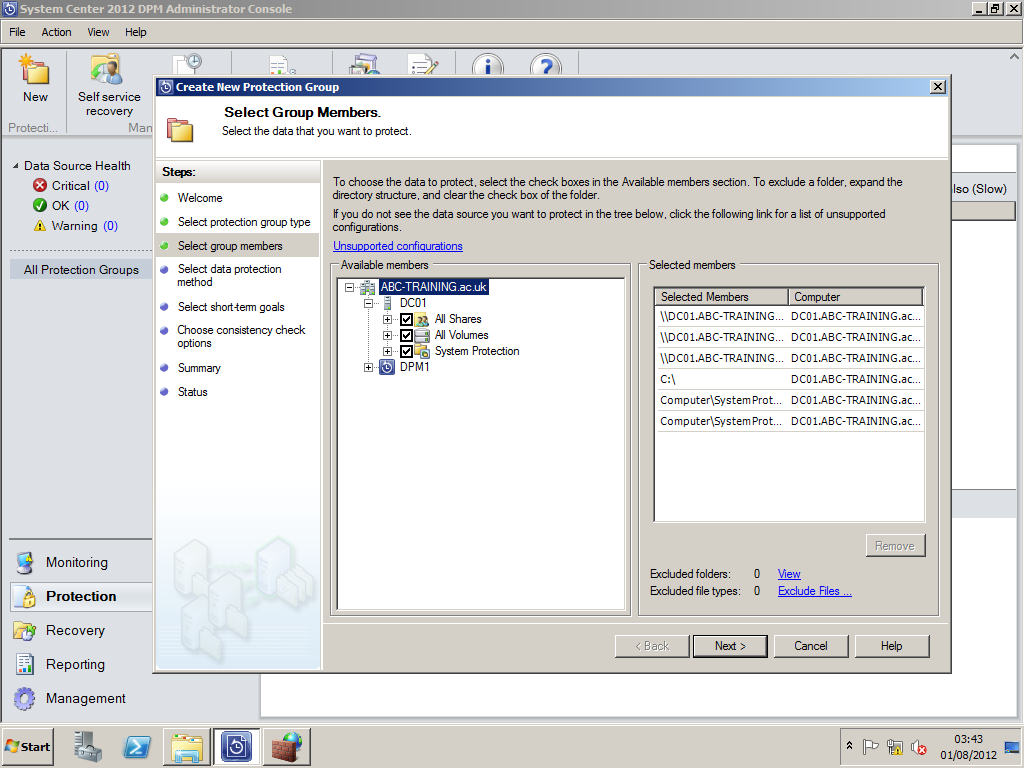Click the Choose consistency check options step
The height and width of the screenshot is (768, 1024).
241,337
